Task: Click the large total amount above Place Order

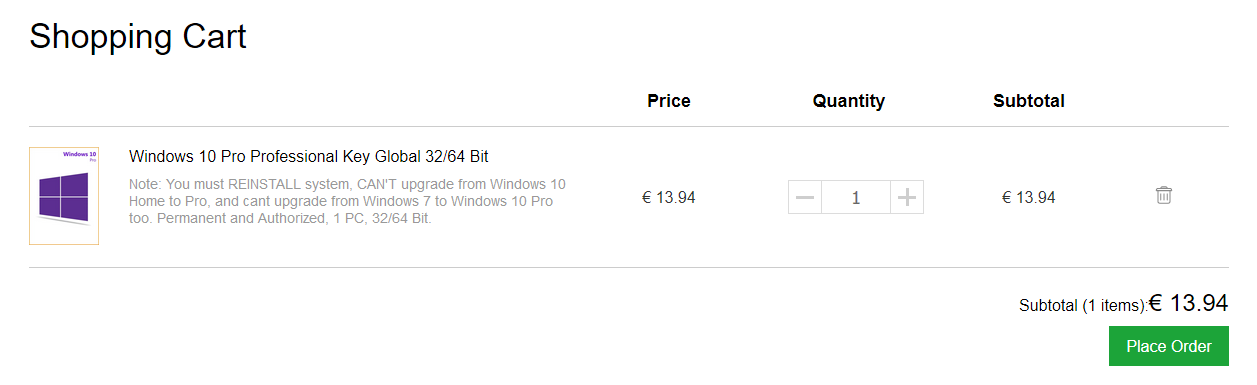Action: click(1188, 303)
